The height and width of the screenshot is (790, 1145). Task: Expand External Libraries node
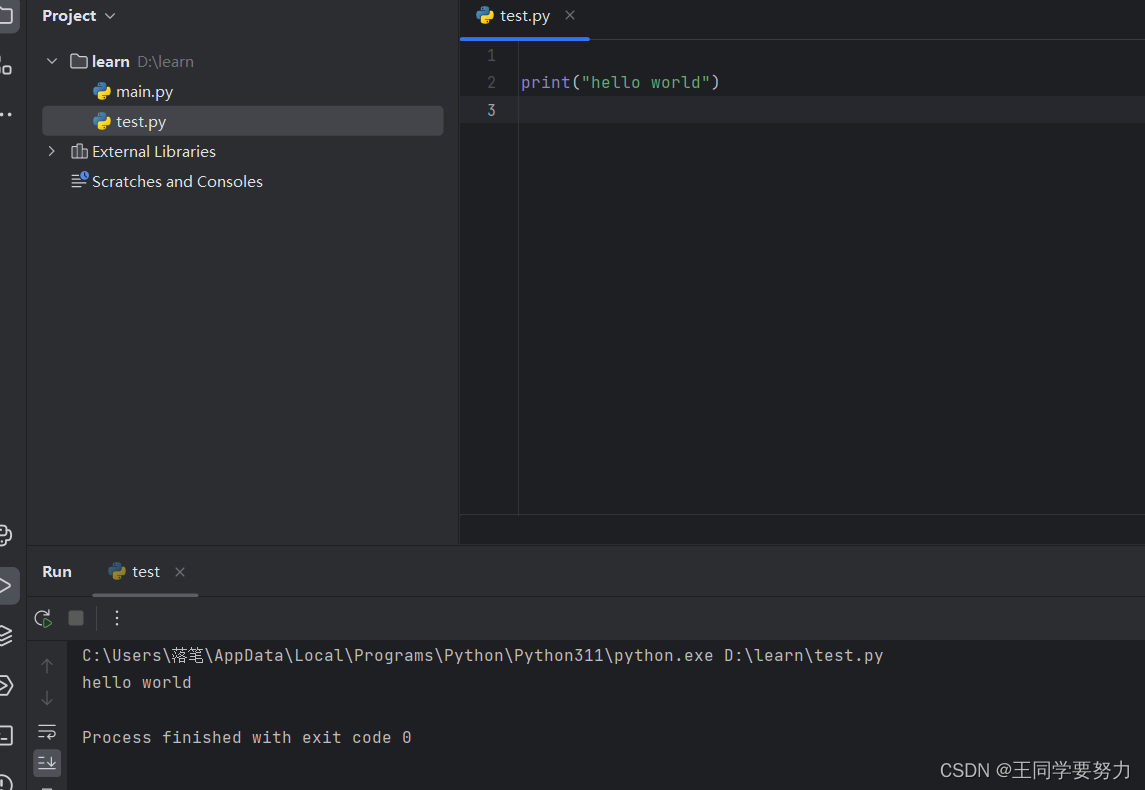click(52, 151)
